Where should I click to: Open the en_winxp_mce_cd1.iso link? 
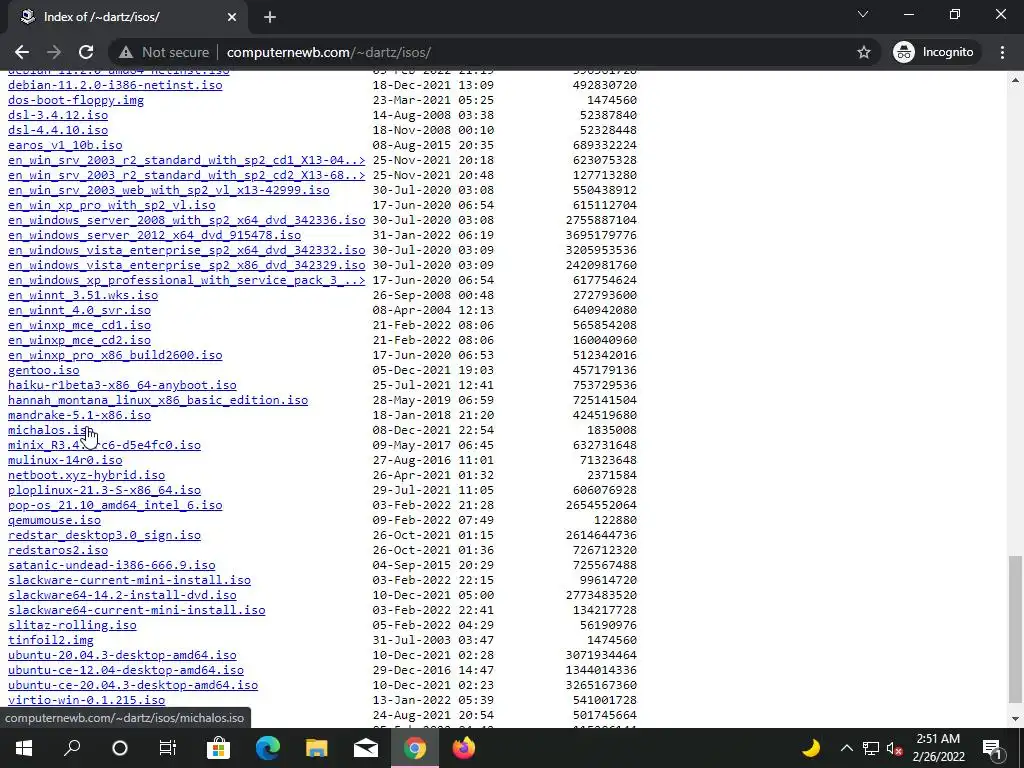pyautogui.click(x=79, y=325)
